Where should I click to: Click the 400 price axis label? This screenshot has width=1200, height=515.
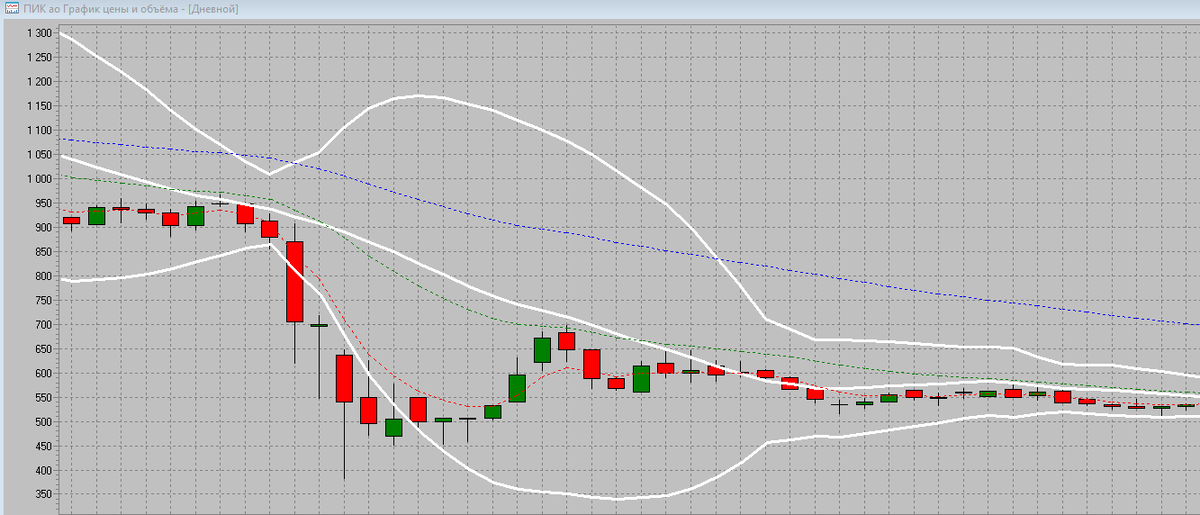(x=42, y=471)
